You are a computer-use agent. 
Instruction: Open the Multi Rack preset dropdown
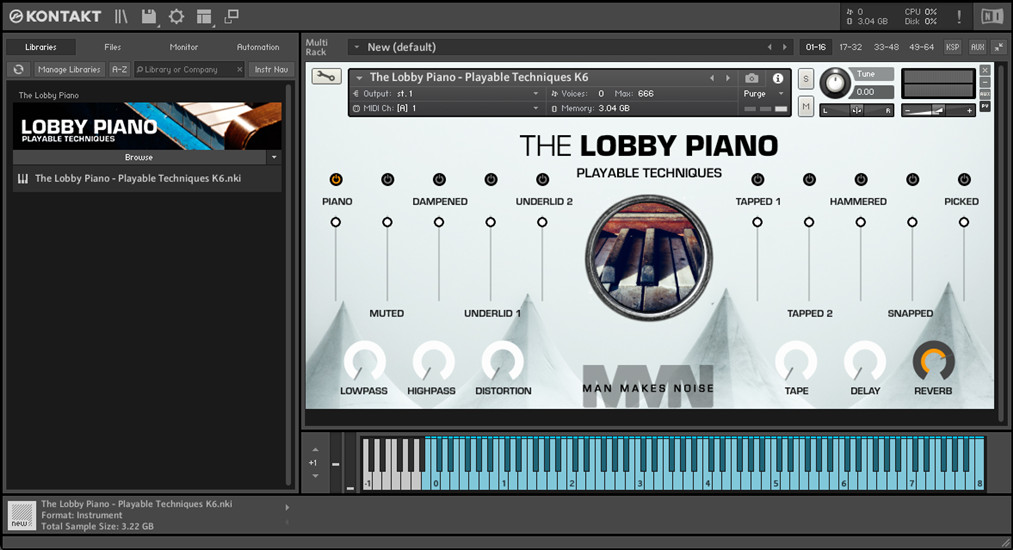357,47
